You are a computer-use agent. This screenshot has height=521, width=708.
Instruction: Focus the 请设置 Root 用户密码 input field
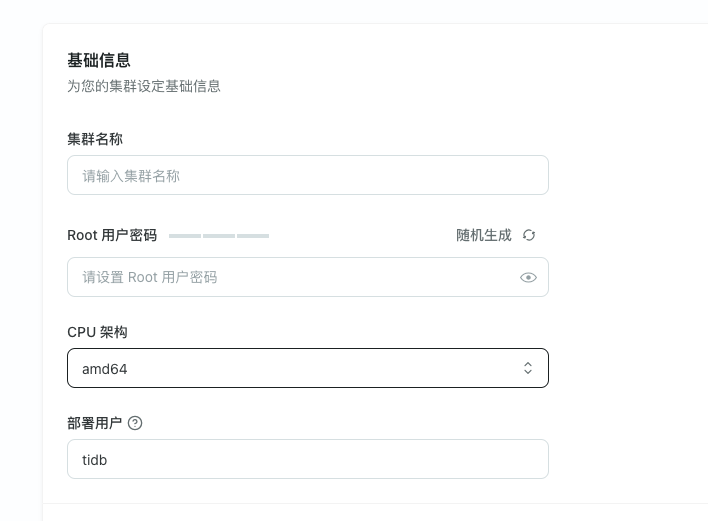coord(290,277)
